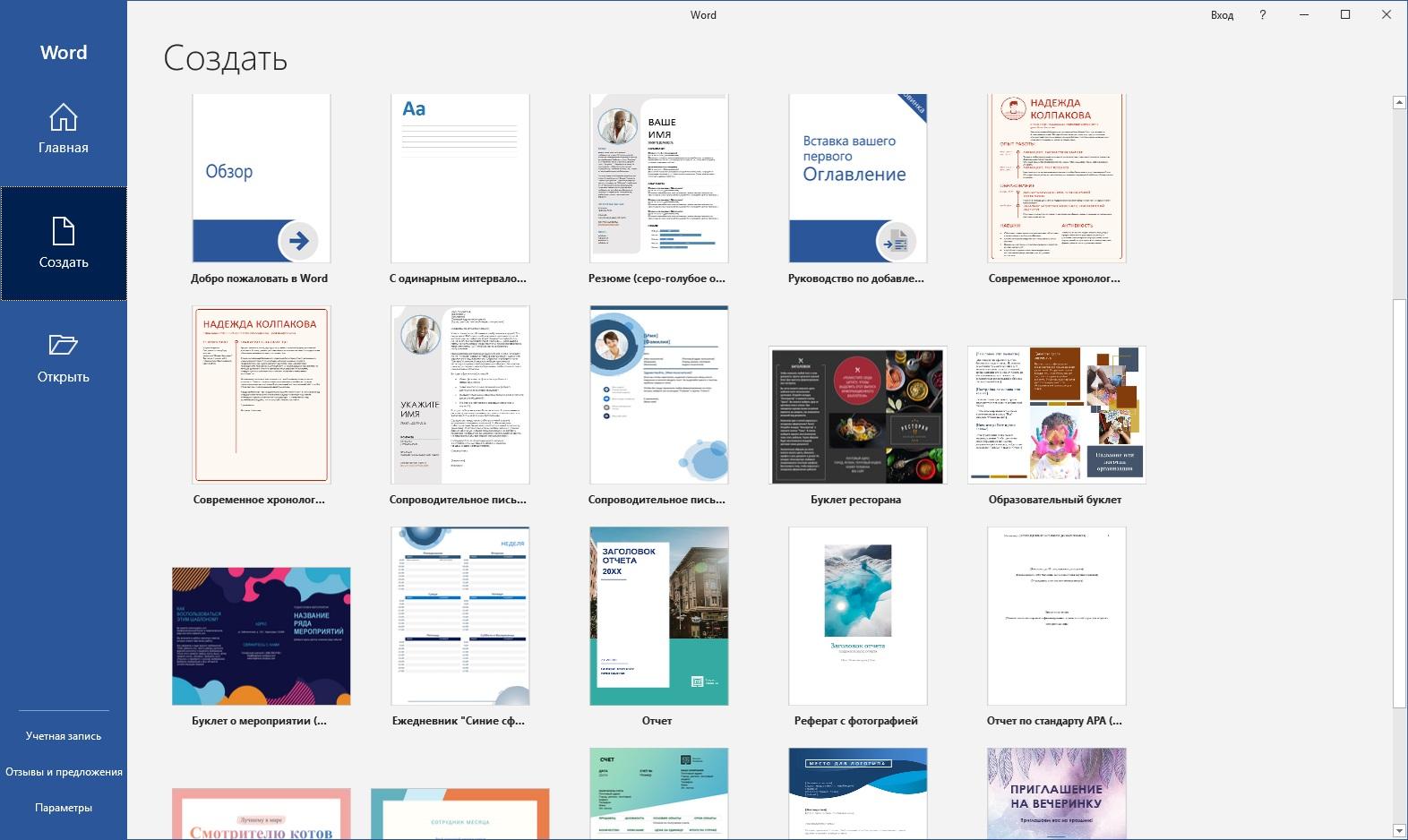1408x840 pixels.
Task: Close the Word window
Action: (1387, 14)
